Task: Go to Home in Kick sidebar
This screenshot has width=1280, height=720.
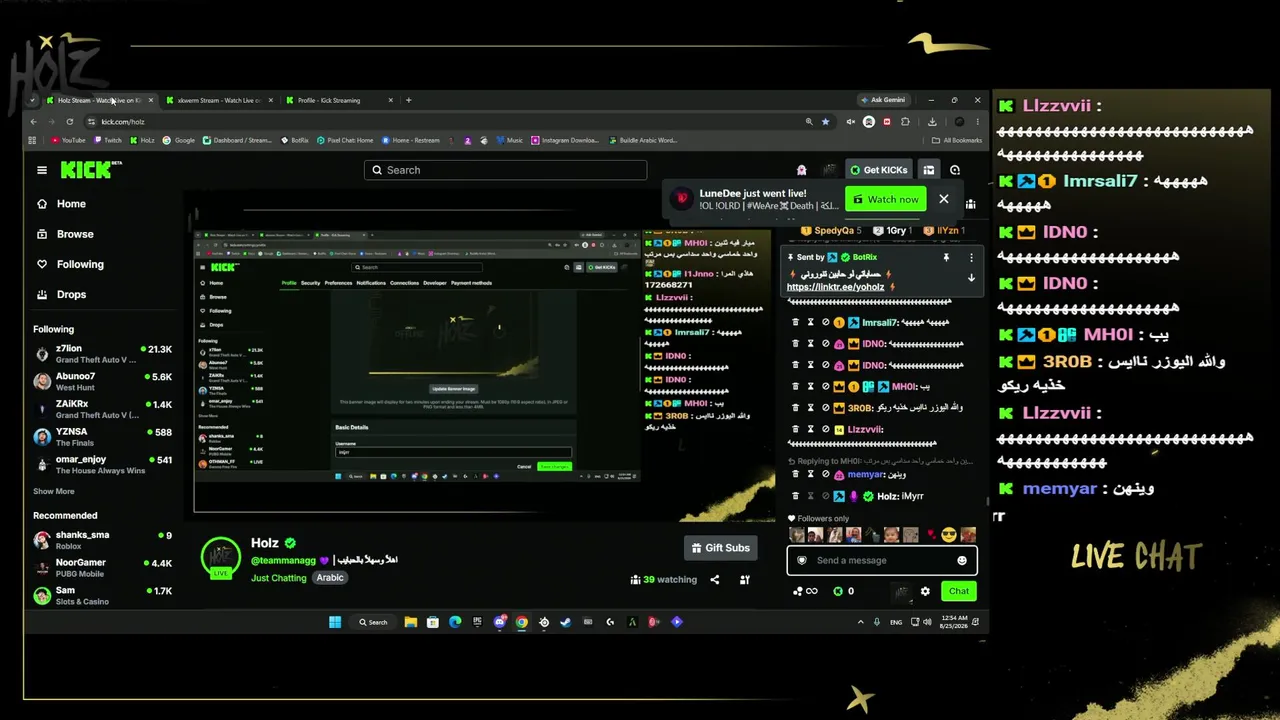Action: point(61,204)
